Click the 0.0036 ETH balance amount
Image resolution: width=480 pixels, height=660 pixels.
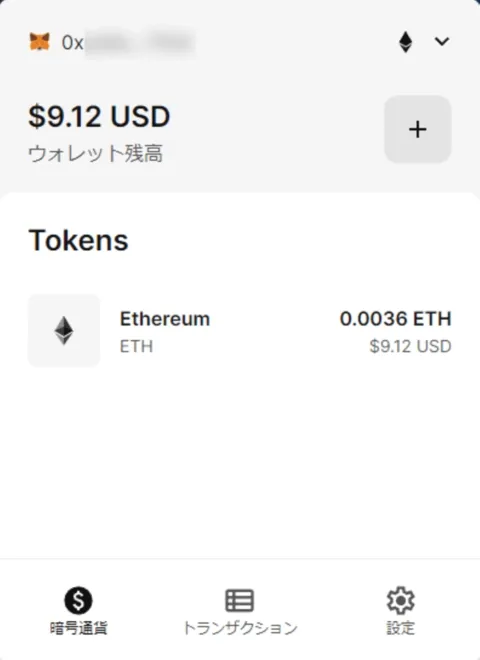395,319
